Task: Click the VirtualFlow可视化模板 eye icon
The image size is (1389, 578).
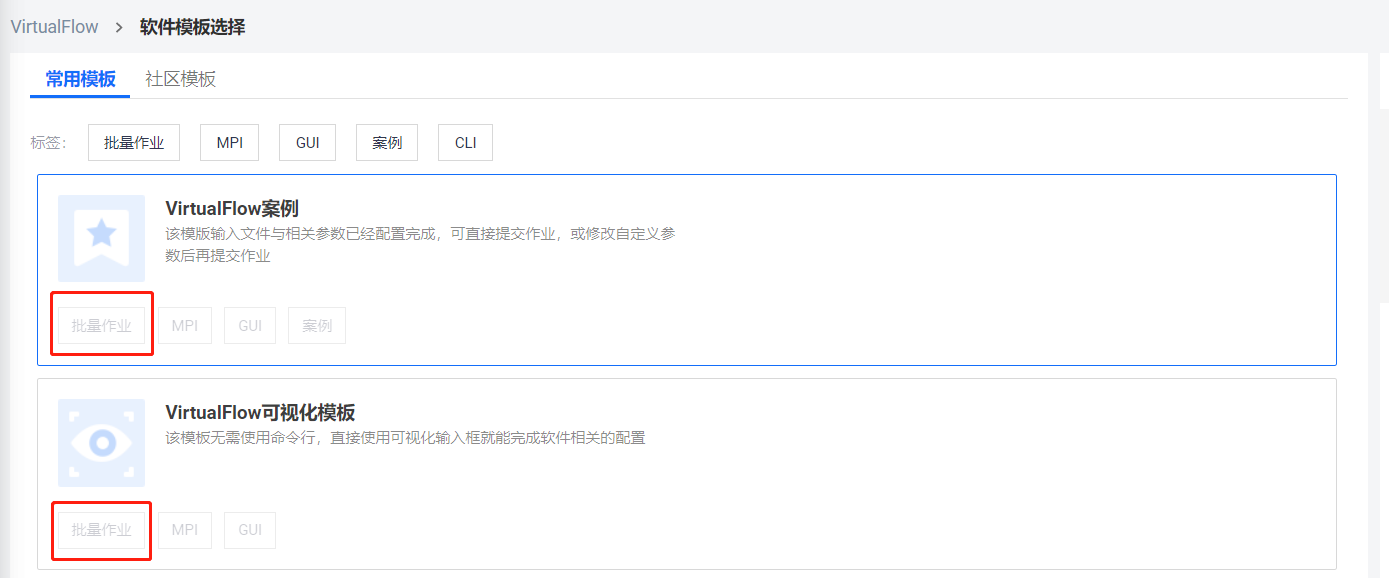Action: coord(101,443)
